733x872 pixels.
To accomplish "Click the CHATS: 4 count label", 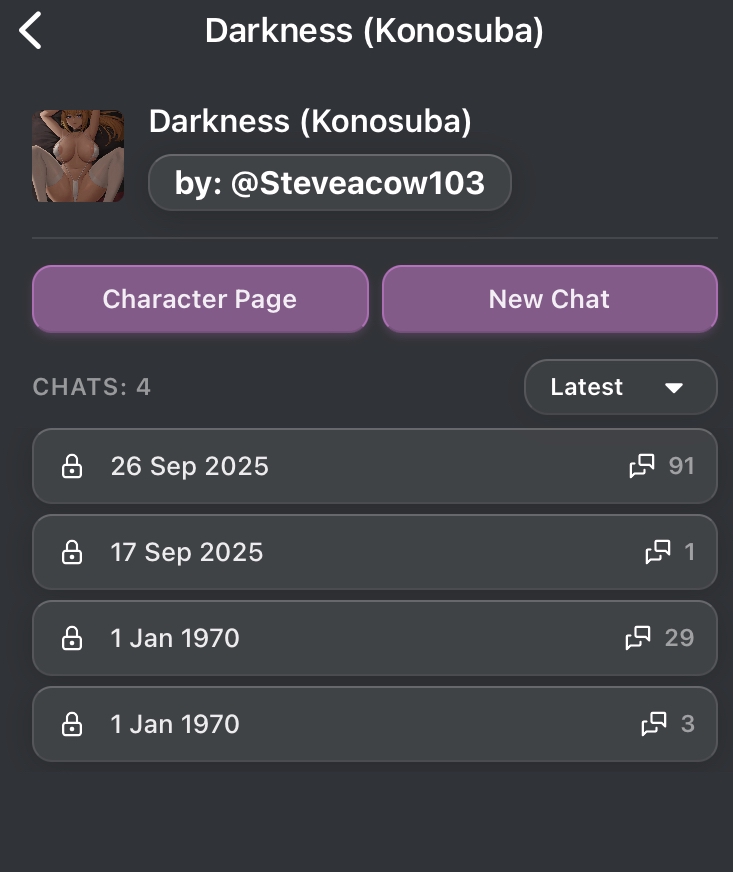I will (92, 387).
